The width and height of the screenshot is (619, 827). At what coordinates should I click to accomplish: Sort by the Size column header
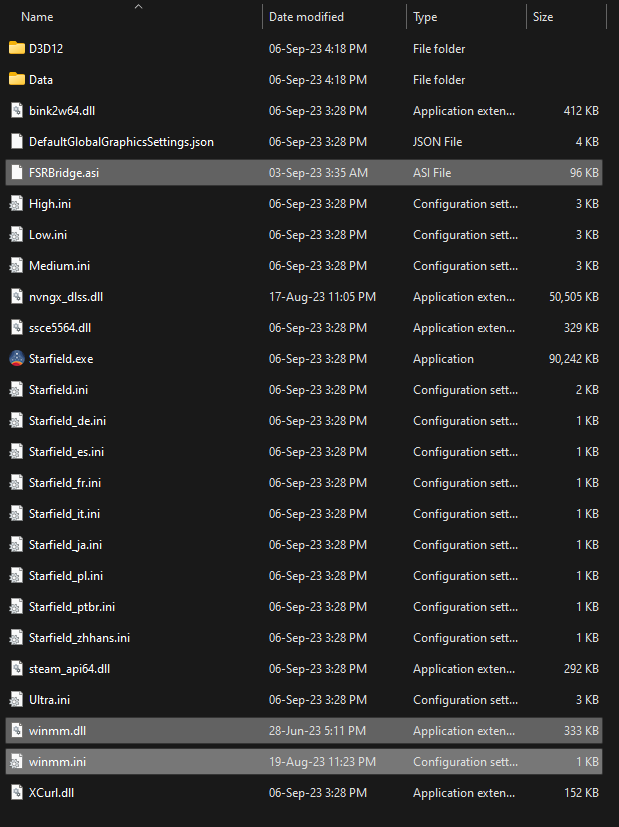[543, 17]
